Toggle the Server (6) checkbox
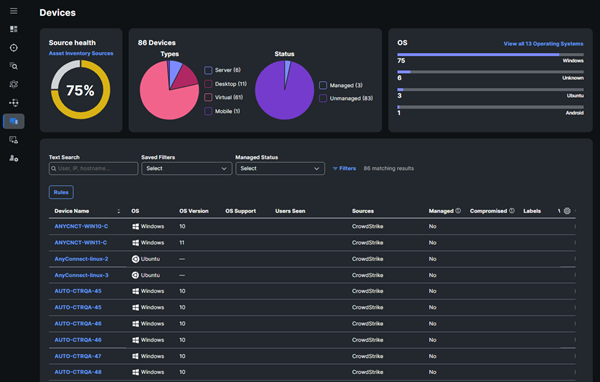This screenshot has width=600, height=382. tap(208, 70)
